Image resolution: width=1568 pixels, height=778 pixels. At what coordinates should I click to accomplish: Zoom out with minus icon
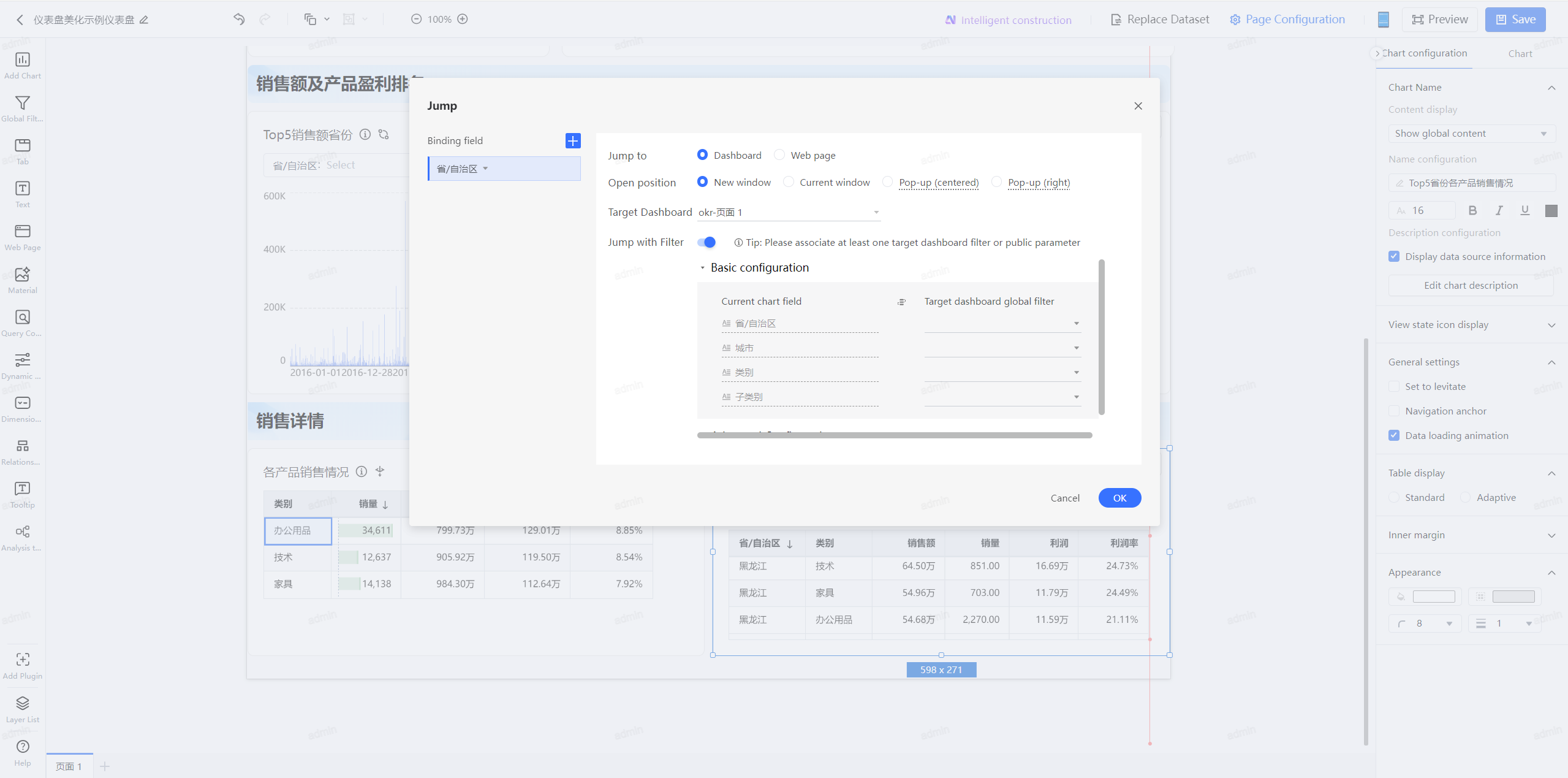416,19
